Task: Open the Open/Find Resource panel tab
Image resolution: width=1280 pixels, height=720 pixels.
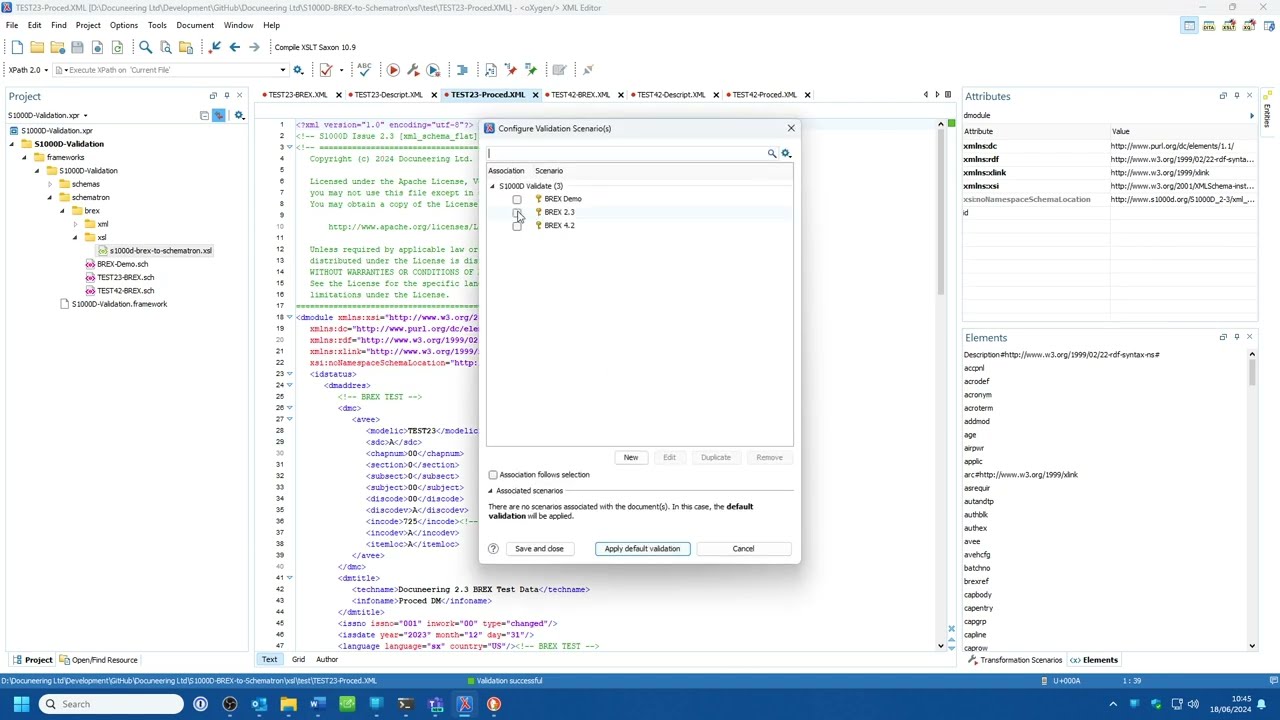Action: (x=98, y=660)
